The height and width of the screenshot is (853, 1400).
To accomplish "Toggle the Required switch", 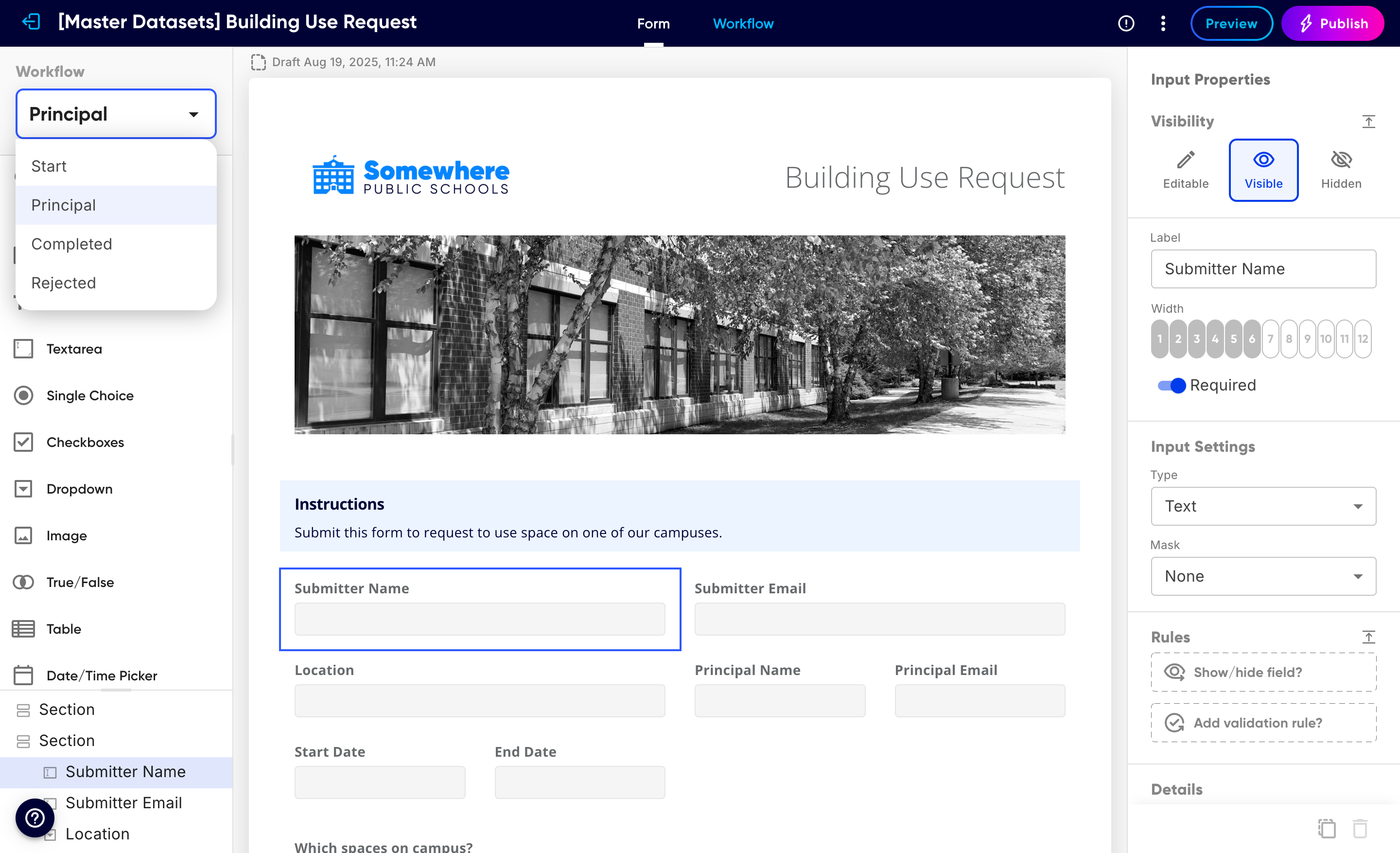I will 1172,385.
